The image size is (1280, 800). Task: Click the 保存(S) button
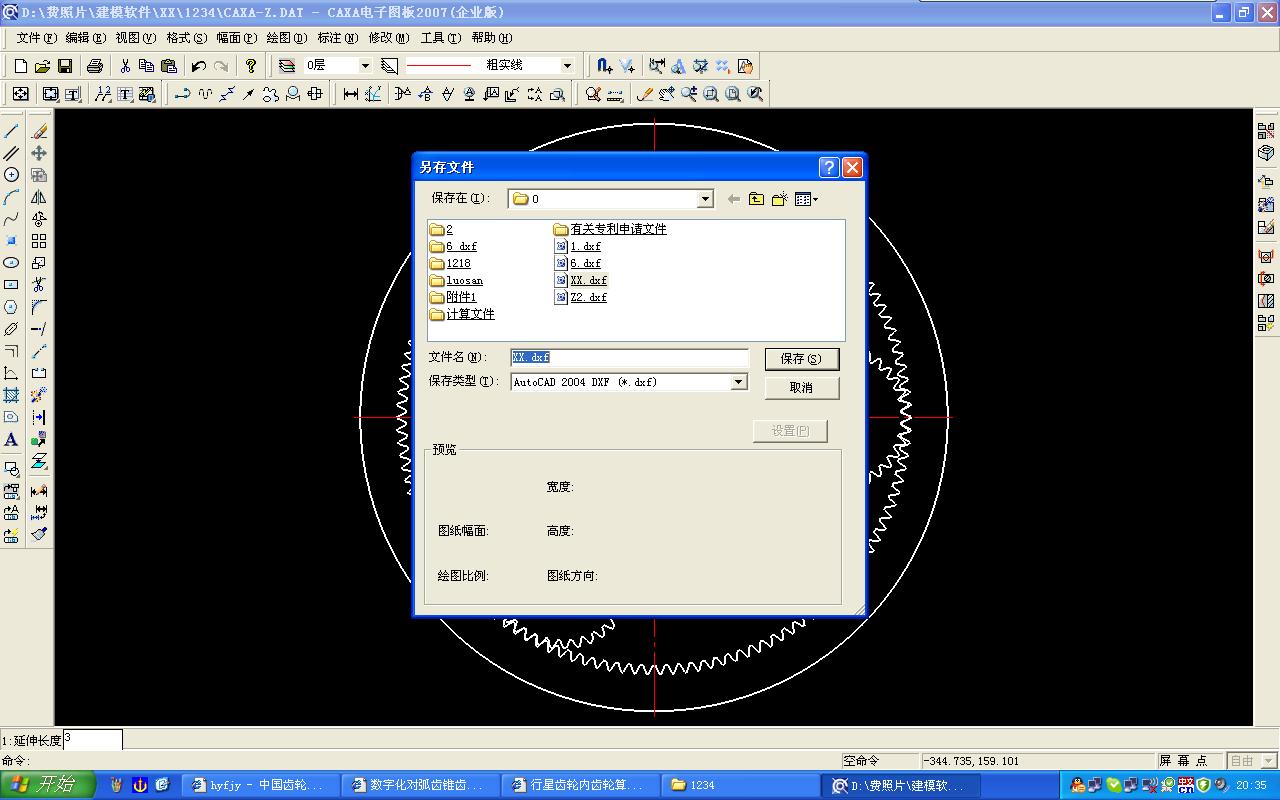802,359
